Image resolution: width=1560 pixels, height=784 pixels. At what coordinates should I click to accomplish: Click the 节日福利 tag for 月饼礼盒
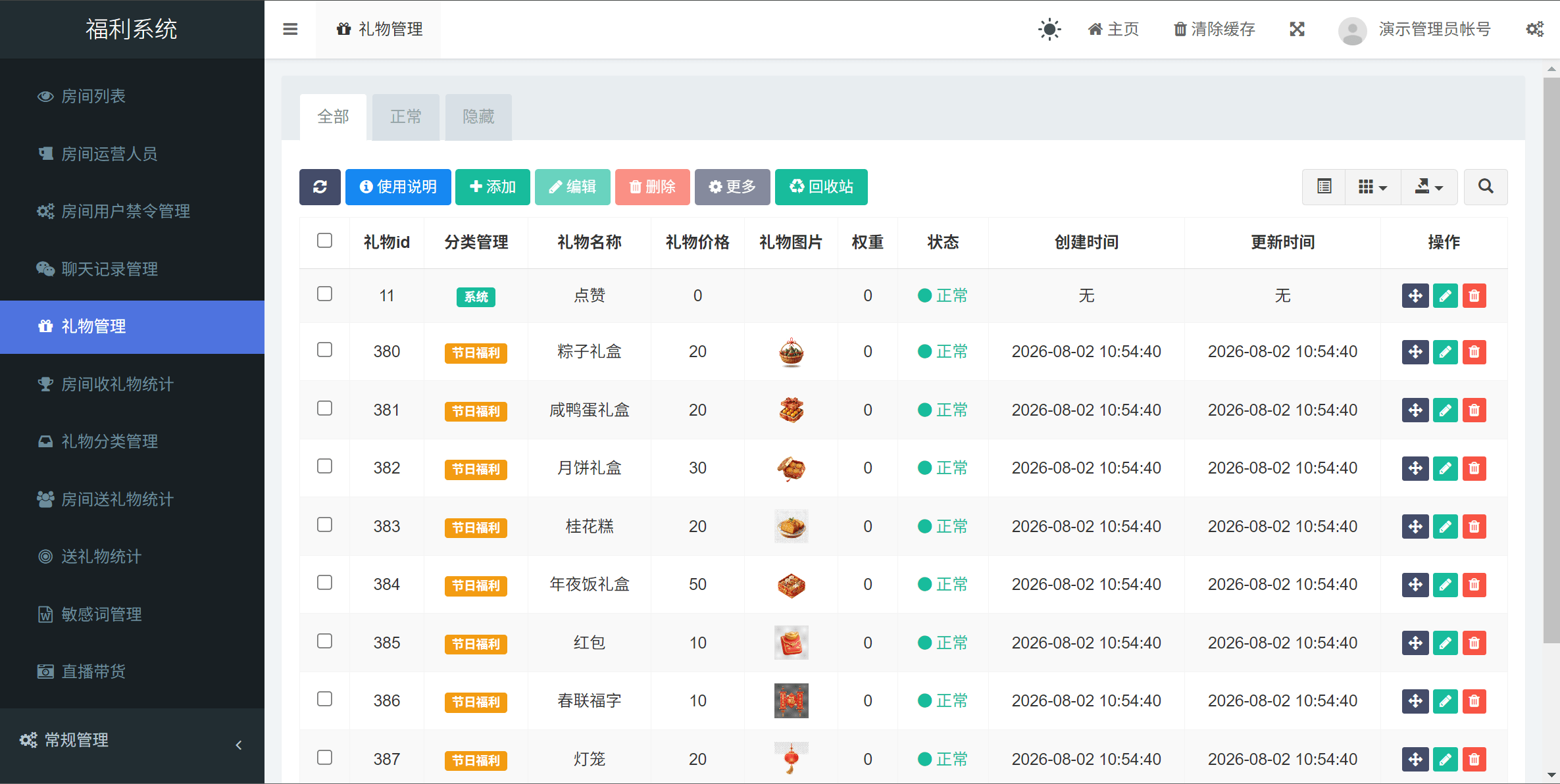click(476, 470)
